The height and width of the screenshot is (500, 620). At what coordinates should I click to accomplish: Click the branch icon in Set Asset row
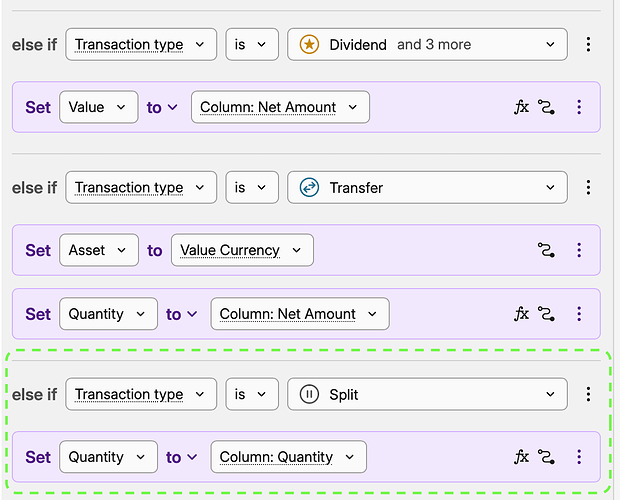click(x=546, y=250)
